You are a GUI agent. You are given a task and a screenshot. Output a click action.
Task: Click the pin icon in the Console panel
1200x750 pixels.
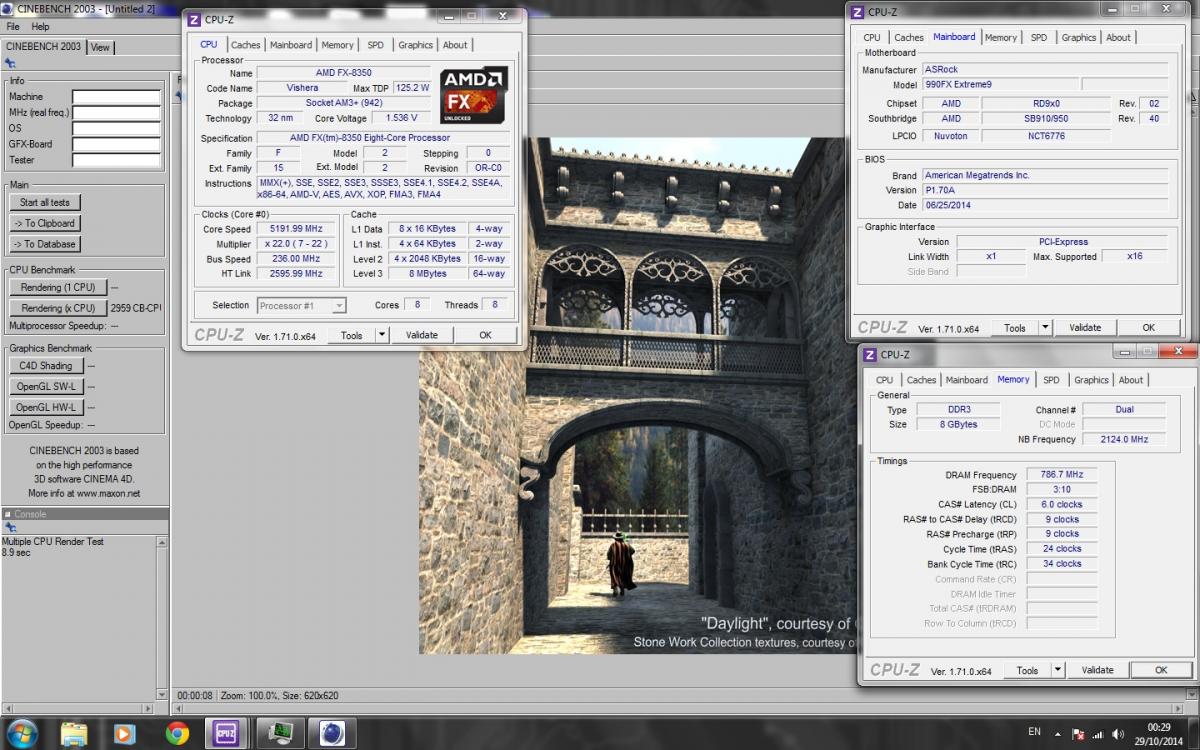pyautogui.click(x=10, y=527)
